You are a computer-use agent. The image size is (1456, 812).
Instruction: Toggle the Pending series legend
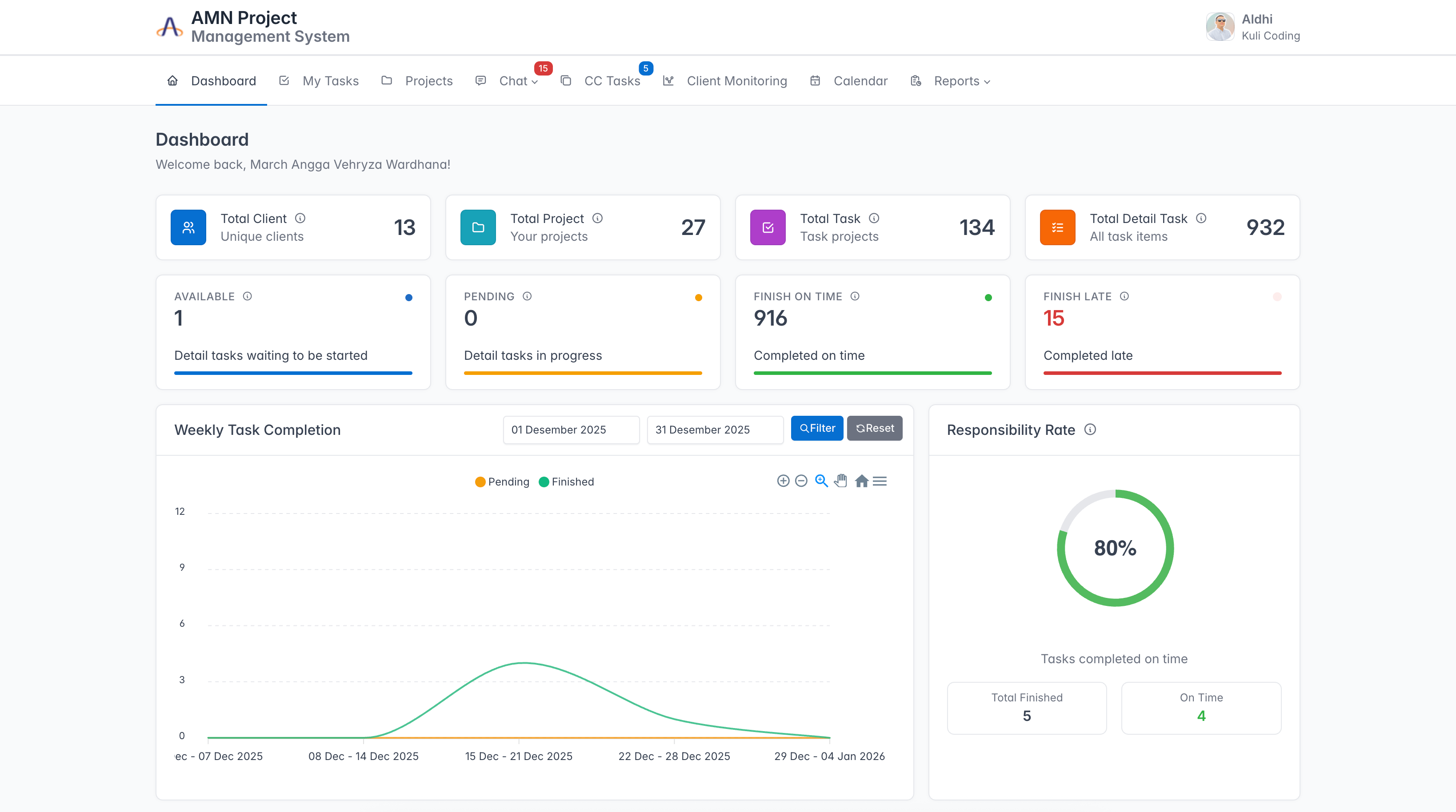[x=502, y=482]
